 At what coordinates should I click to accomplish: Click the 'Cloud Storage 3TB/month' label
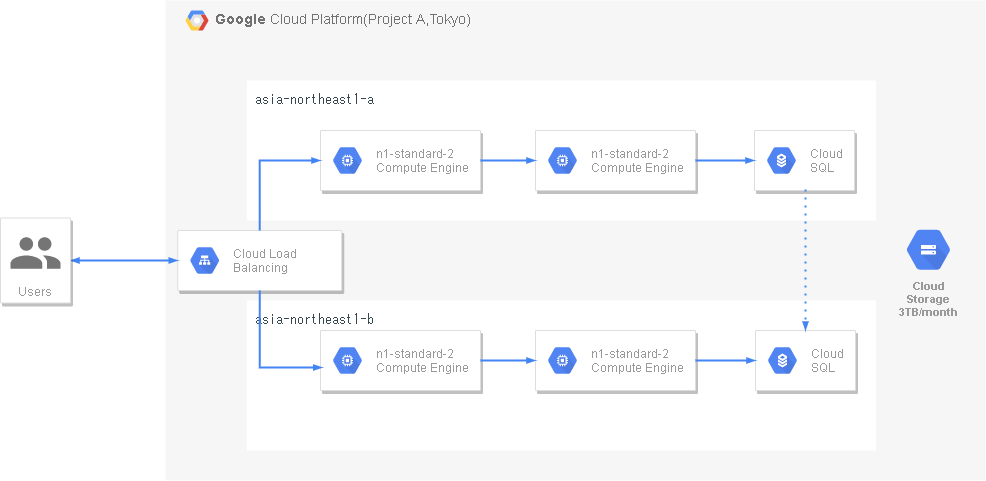click(928, 299)
